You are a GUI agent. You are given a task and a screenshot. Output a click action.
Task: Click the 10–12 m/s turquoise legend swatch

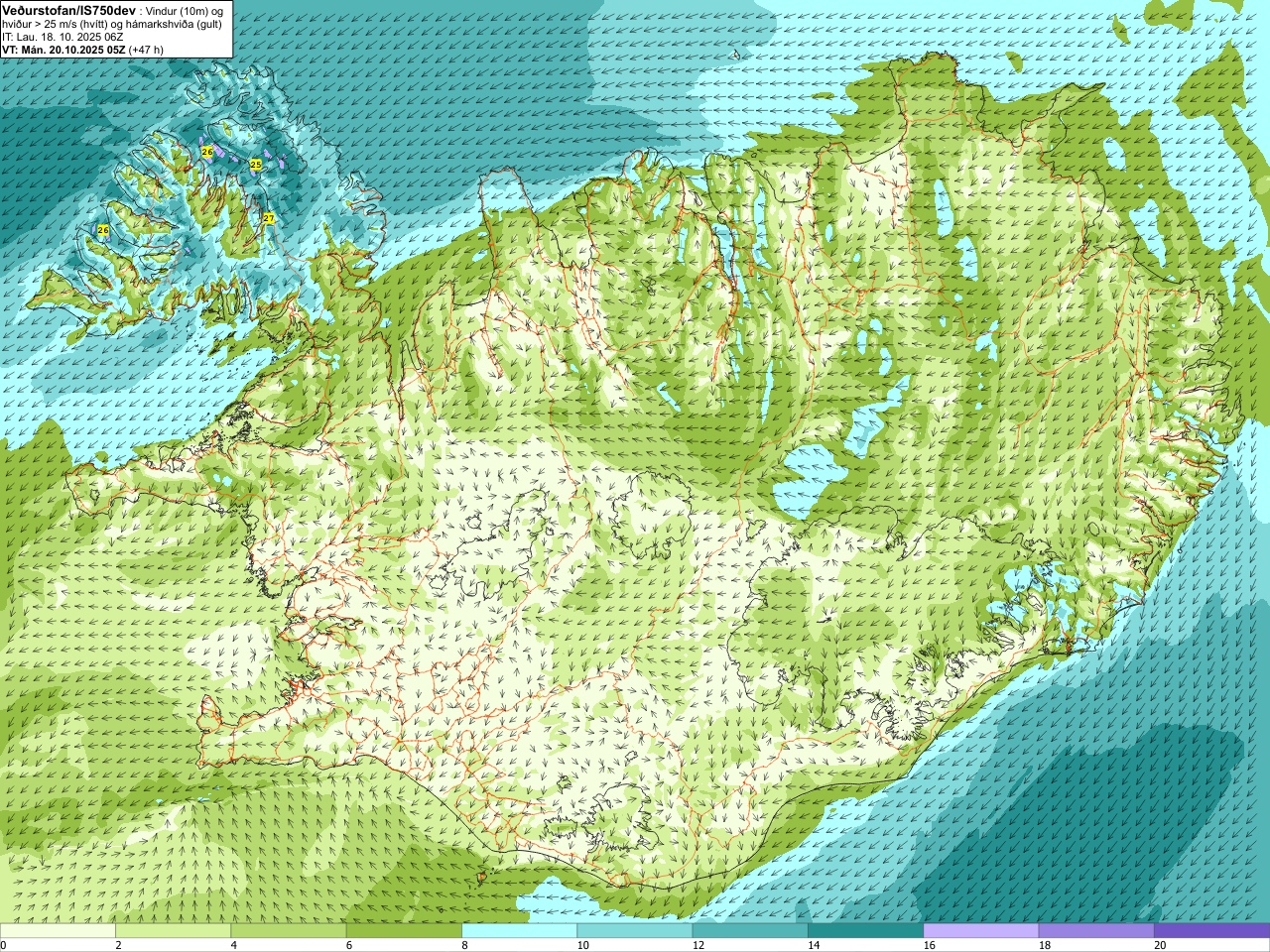coord(635,930)
